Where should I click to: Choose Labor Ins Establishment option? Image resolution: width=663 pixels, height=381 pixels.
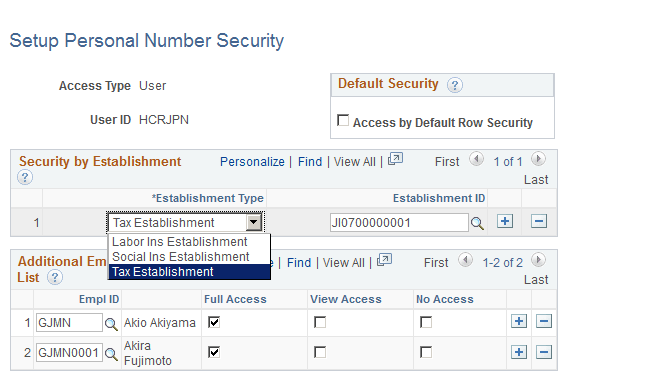click(x=189, y=242)
